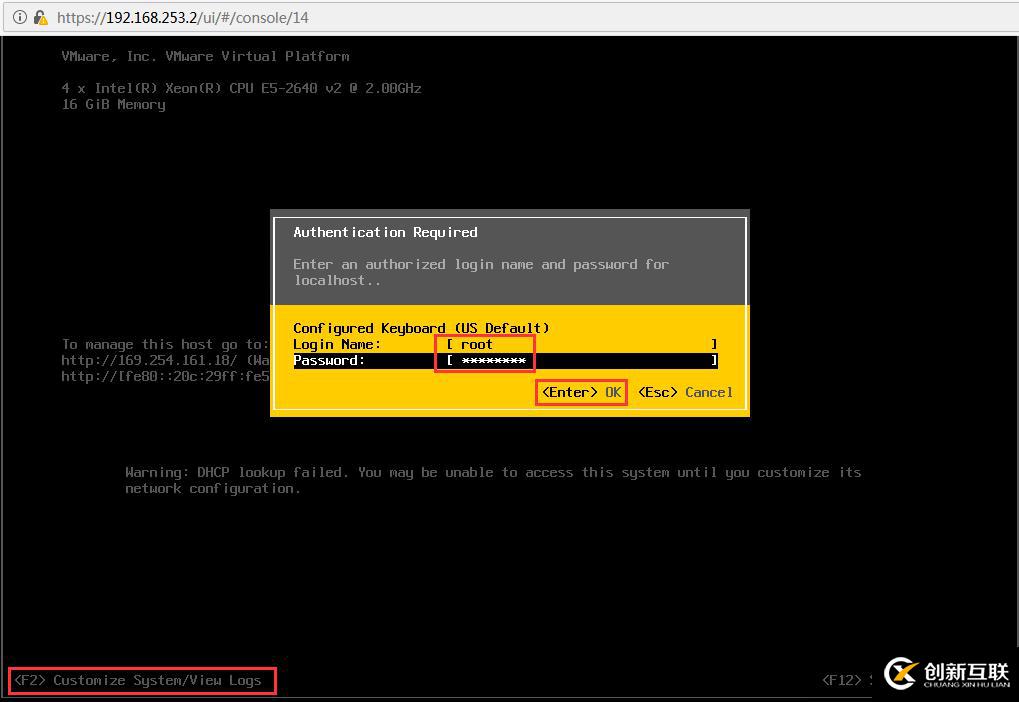1019x702 pixels.
Task: Open <F2> Customize System/View Logs
Action: click(x=138, y=680)
